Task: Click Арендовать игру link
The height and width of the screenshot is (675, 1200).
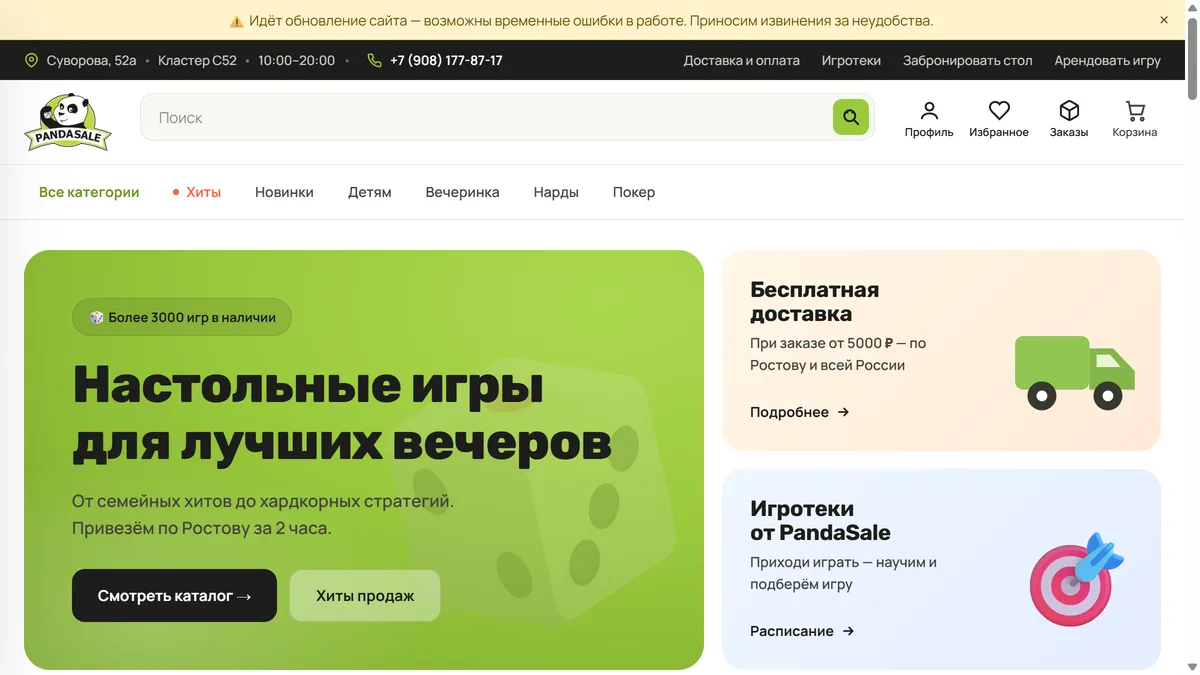Action: click(x=1108, y=60)
